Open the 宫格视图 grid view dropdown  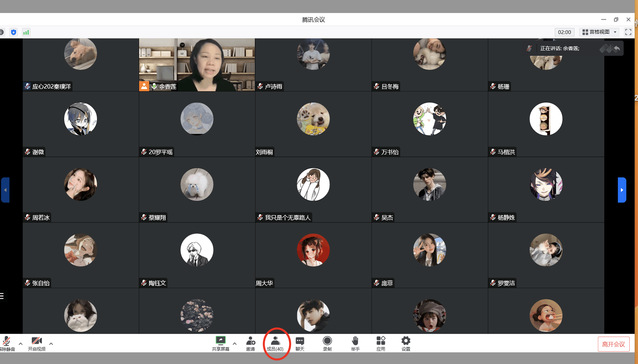tap(599, 32)
